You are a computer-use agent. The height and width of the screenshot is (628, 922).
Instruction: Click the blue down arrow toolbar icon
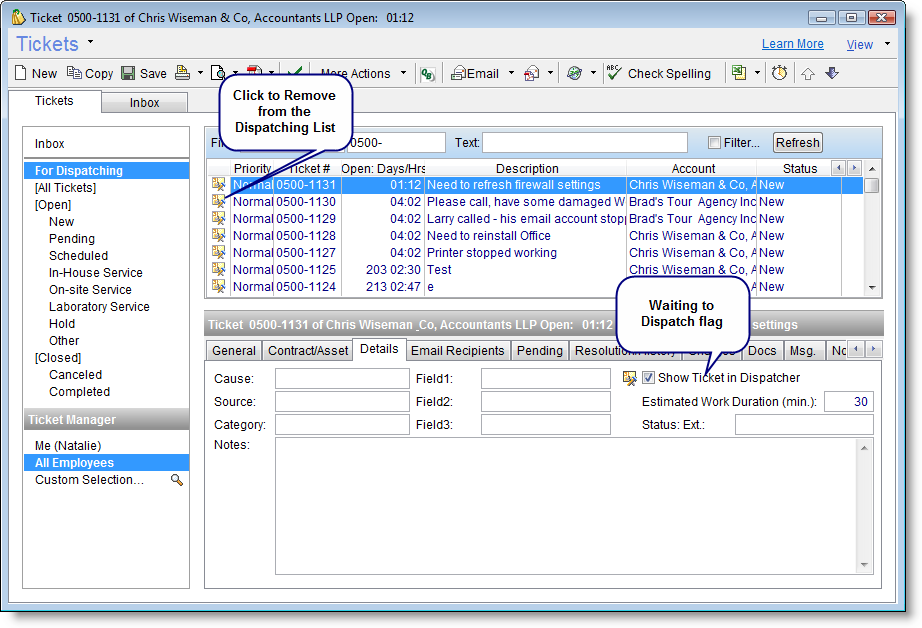832,73
